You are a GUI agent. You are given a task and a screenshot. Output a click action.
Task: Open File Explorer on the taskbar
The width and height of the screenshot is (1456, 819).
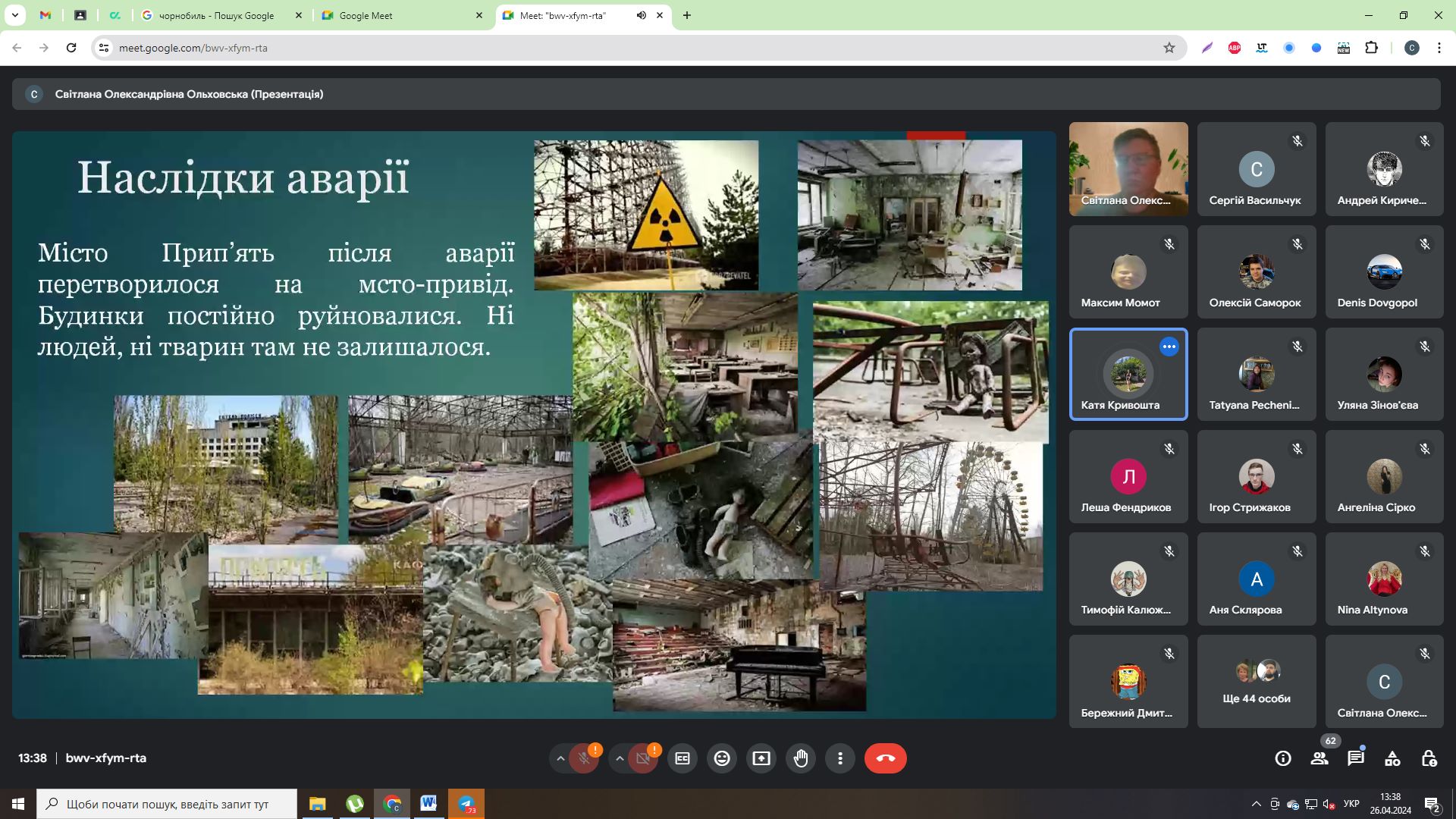(x=317, y=804)
